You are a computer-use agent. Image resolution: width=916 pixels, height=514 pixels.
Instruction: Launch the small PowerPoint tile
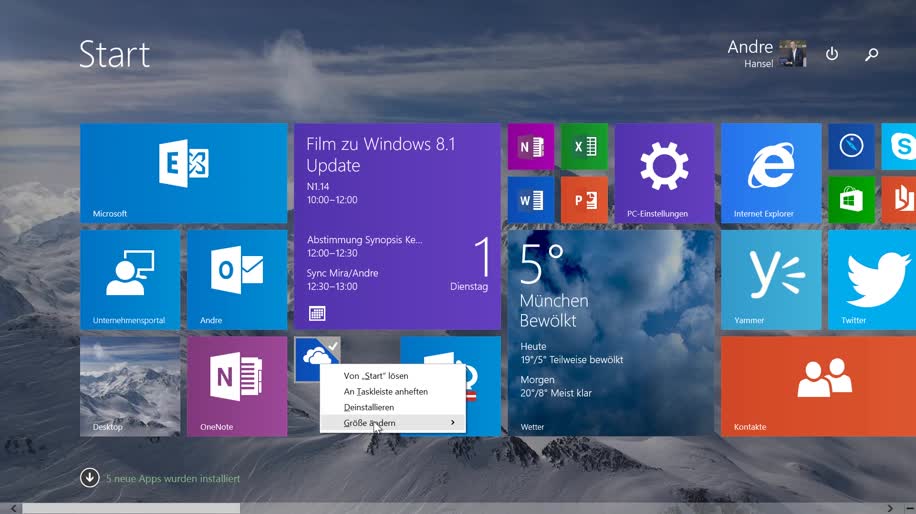click(584, 200)
